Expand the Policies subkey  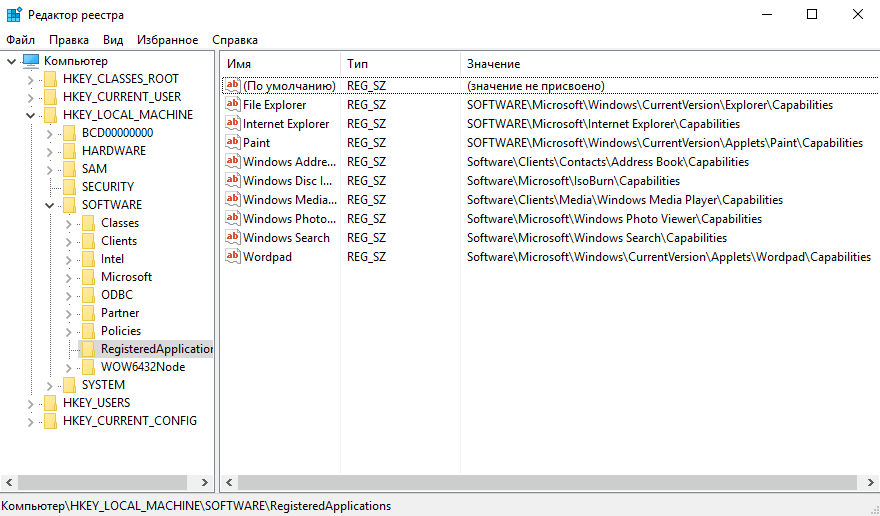pos(68,332)
